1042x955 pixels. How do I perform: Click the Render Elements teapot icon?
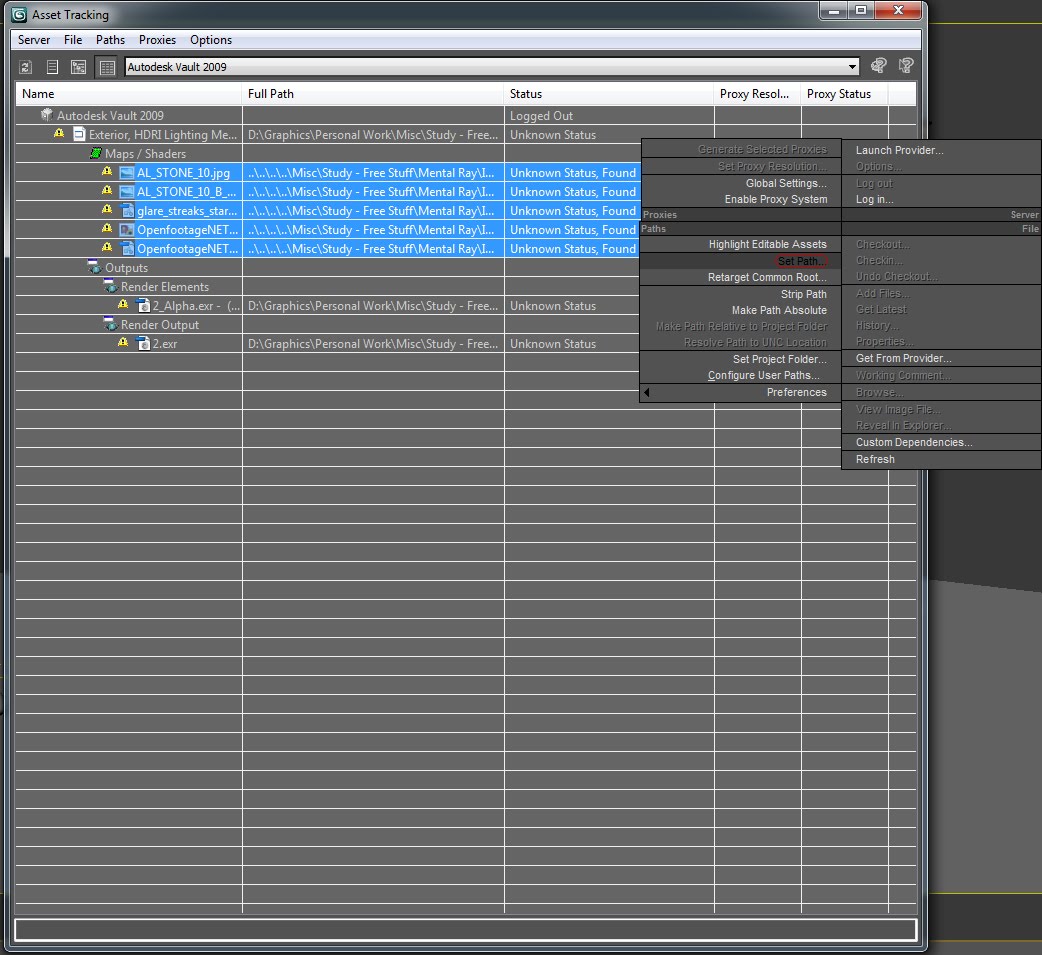[x=110, y=286]
